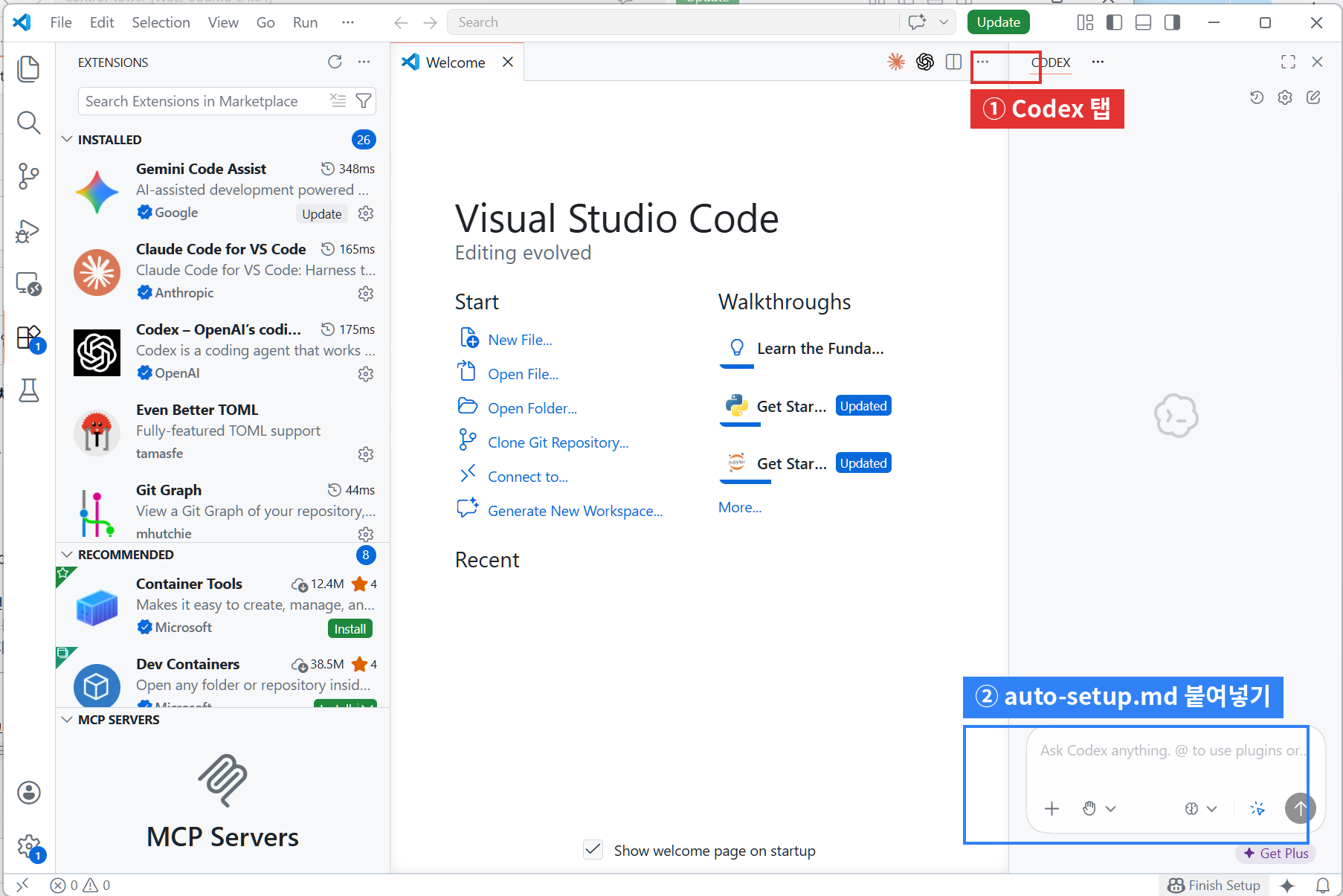
Task: Open Codex from editor toolbar icon
Action: [x=925, y=62]
